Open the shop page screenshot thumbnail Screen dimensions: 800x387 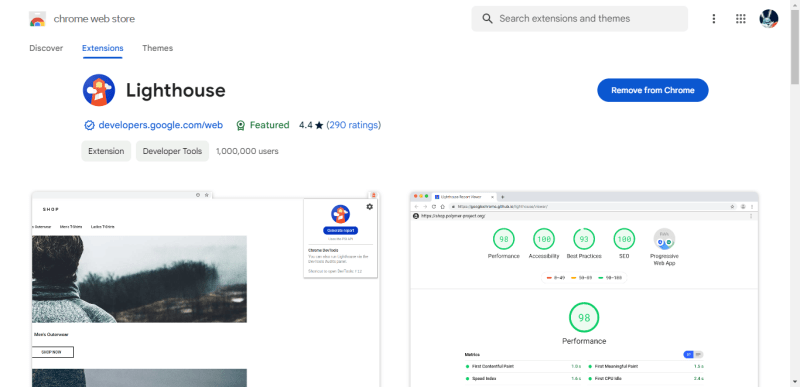point(206,289)
